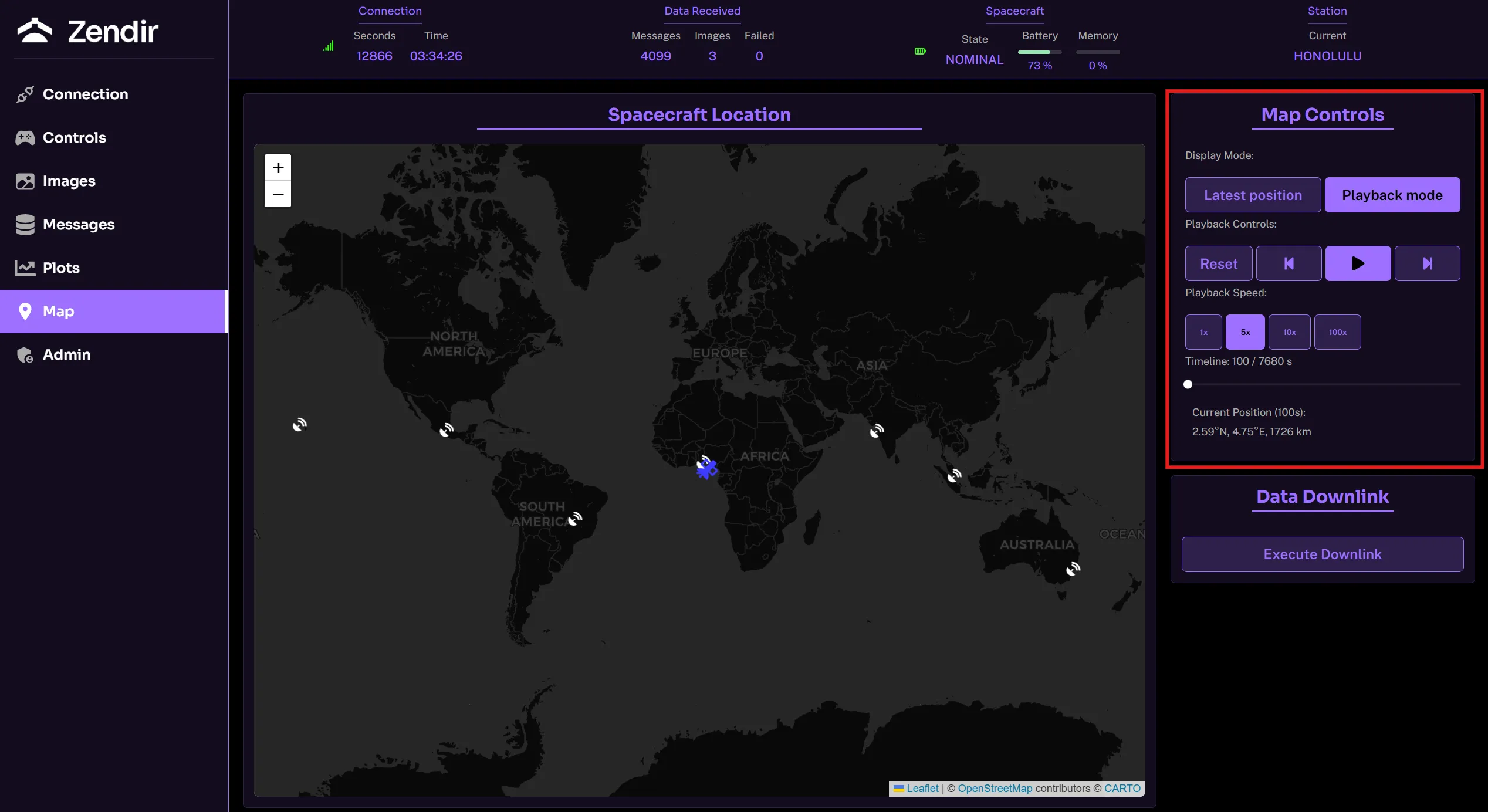Image resolution: width=1488 pixels, height=812 pixels.
Task: Select Playback mode display option
Action: pyautogui.click(x=1392, y=195)
